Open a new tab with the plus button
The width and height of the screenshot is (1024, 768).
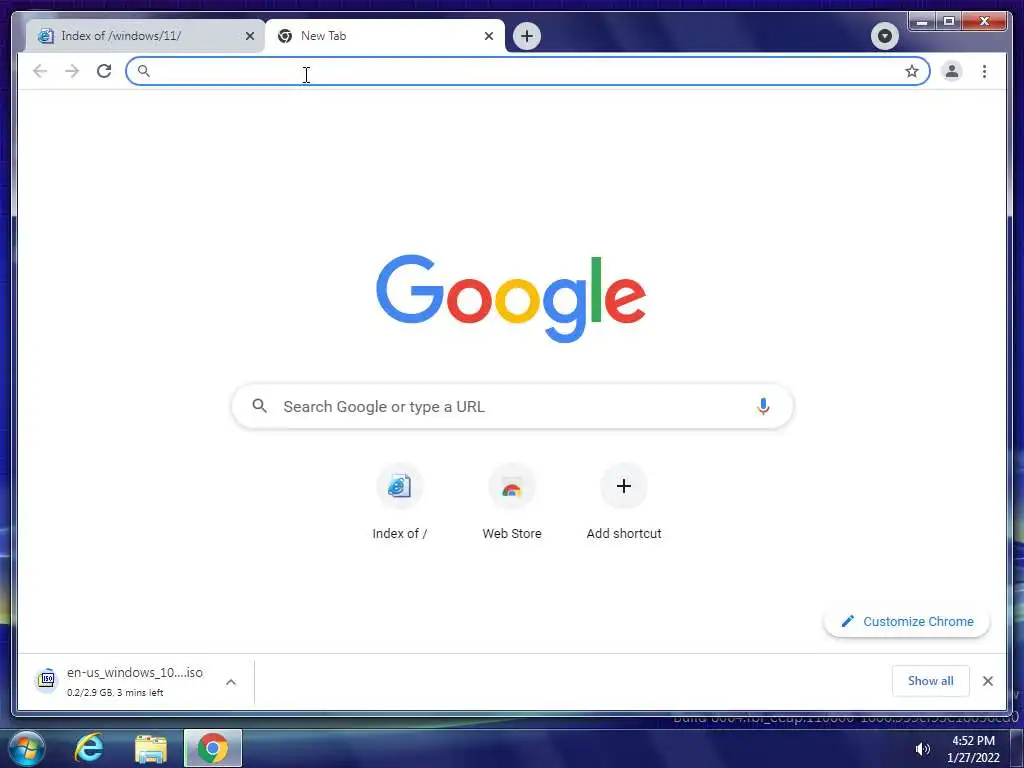click(x=526, y=36)
